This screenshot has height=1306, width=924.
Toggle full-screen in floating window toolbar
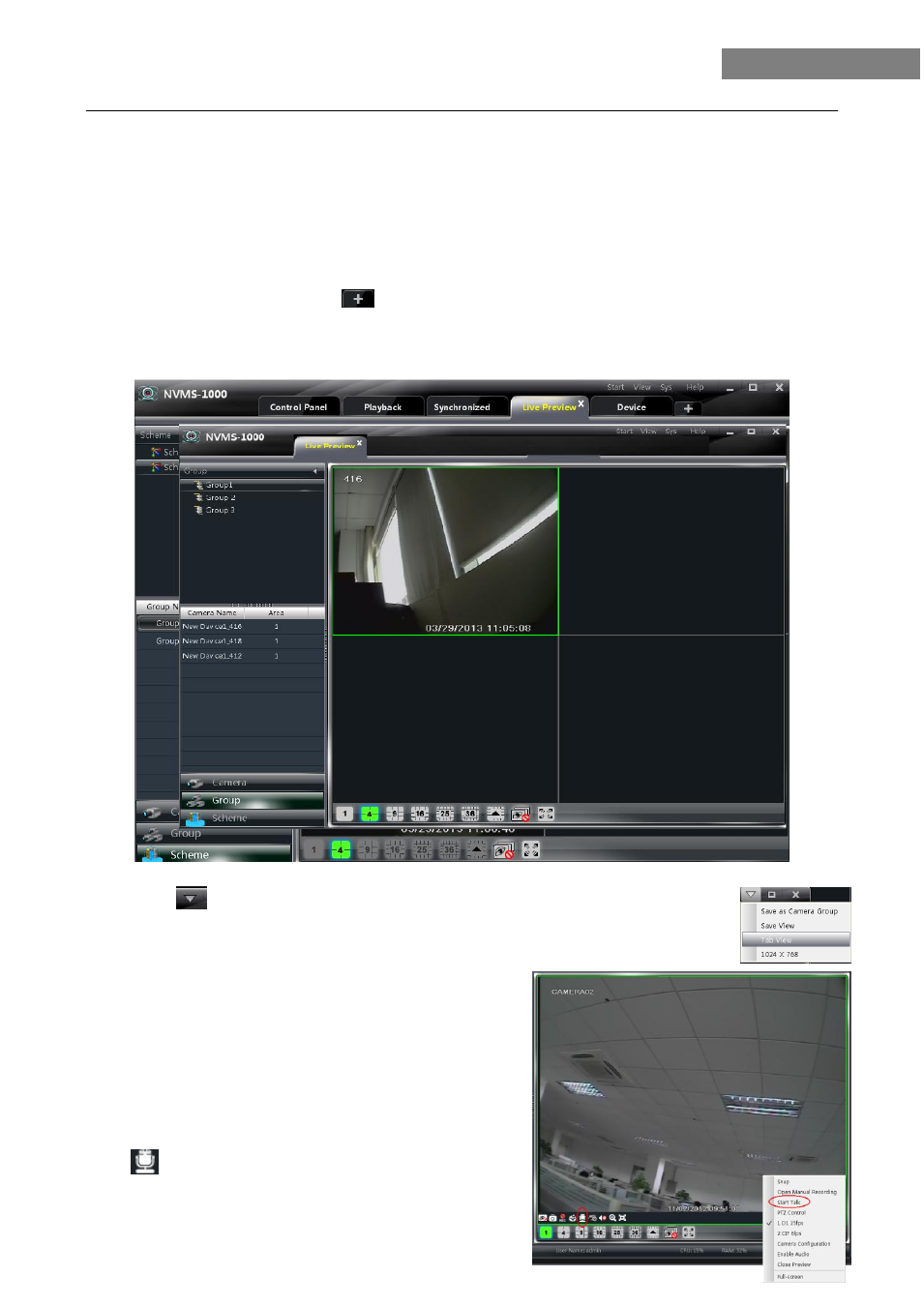[x=546, y=815]
